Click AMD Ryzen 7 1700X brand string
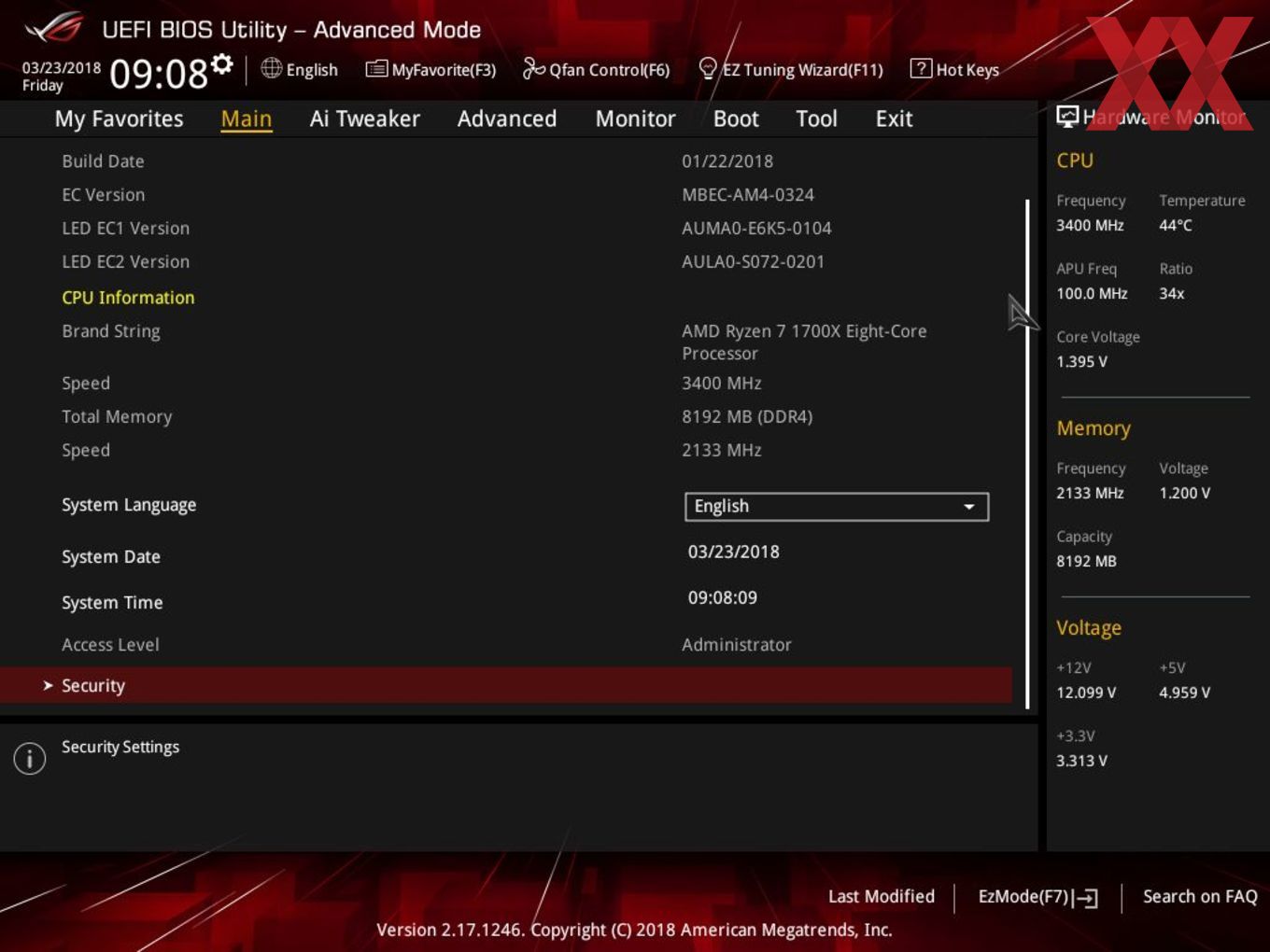Screen dimensions: 1270x952 point(804,342)
